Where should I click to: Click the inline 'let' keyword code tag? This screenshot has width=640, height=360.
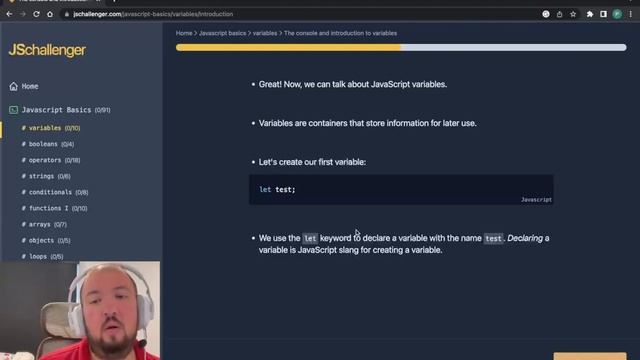click(310, 238)
